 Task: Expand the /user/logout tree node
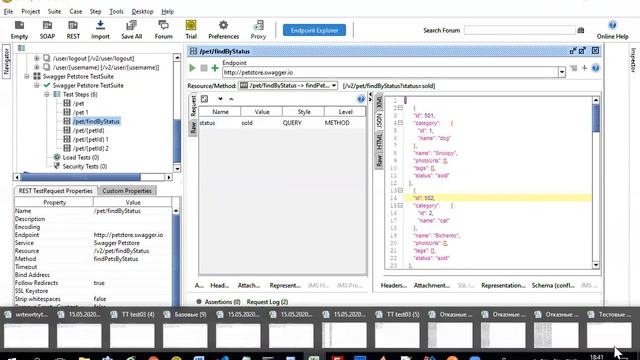tap(37, 58)
